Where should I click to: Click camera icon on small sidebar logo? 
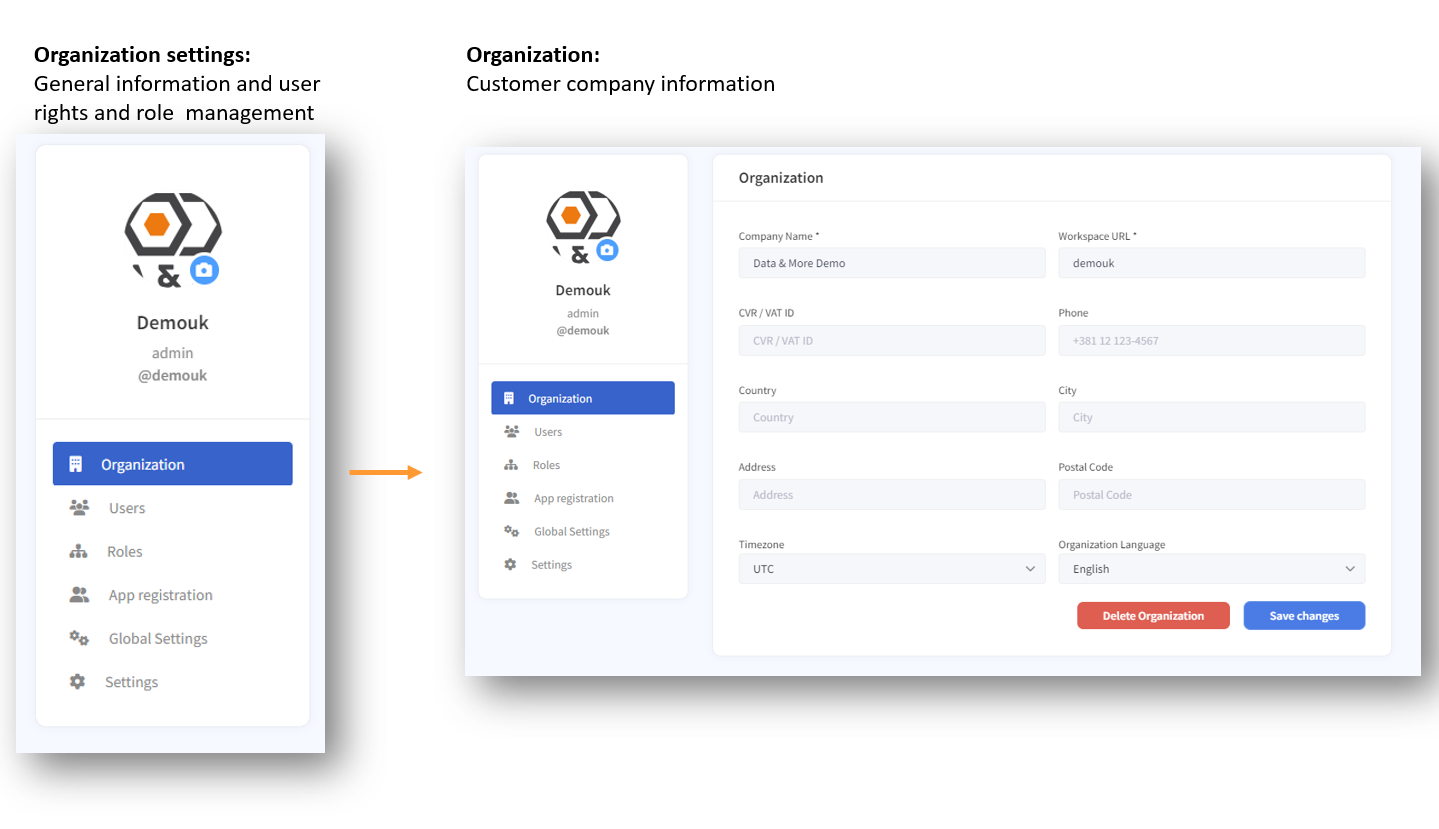[607, 250]
